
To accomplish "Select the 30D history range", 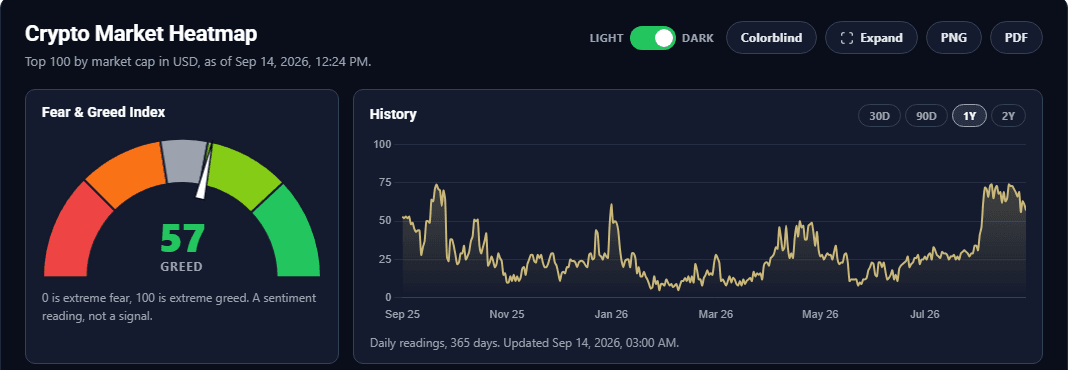I will tap(880, 116).
